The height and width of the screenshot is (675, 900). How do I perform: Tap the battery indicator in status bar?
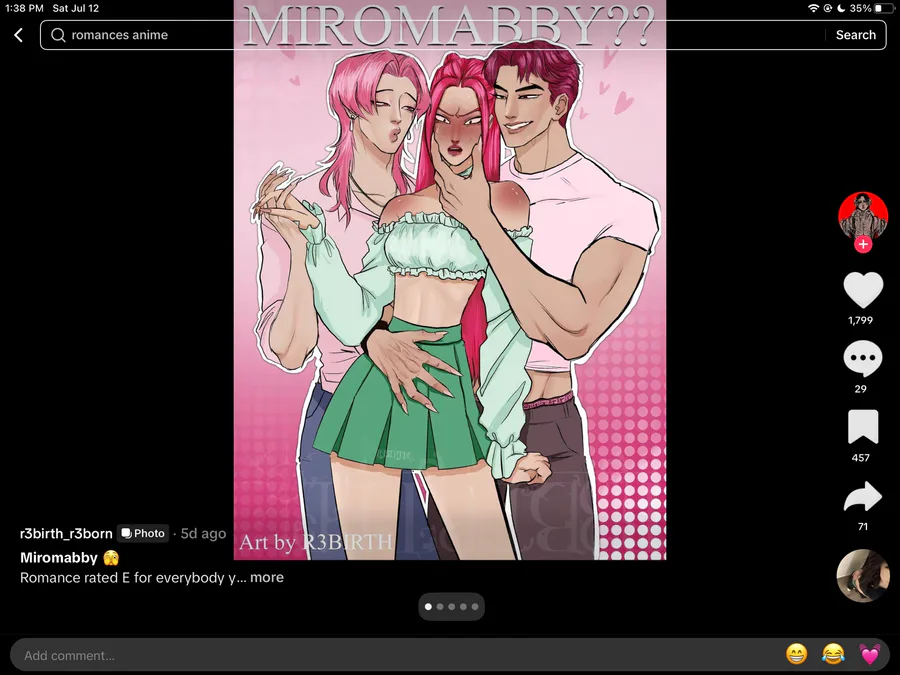(x=885, y=8)
